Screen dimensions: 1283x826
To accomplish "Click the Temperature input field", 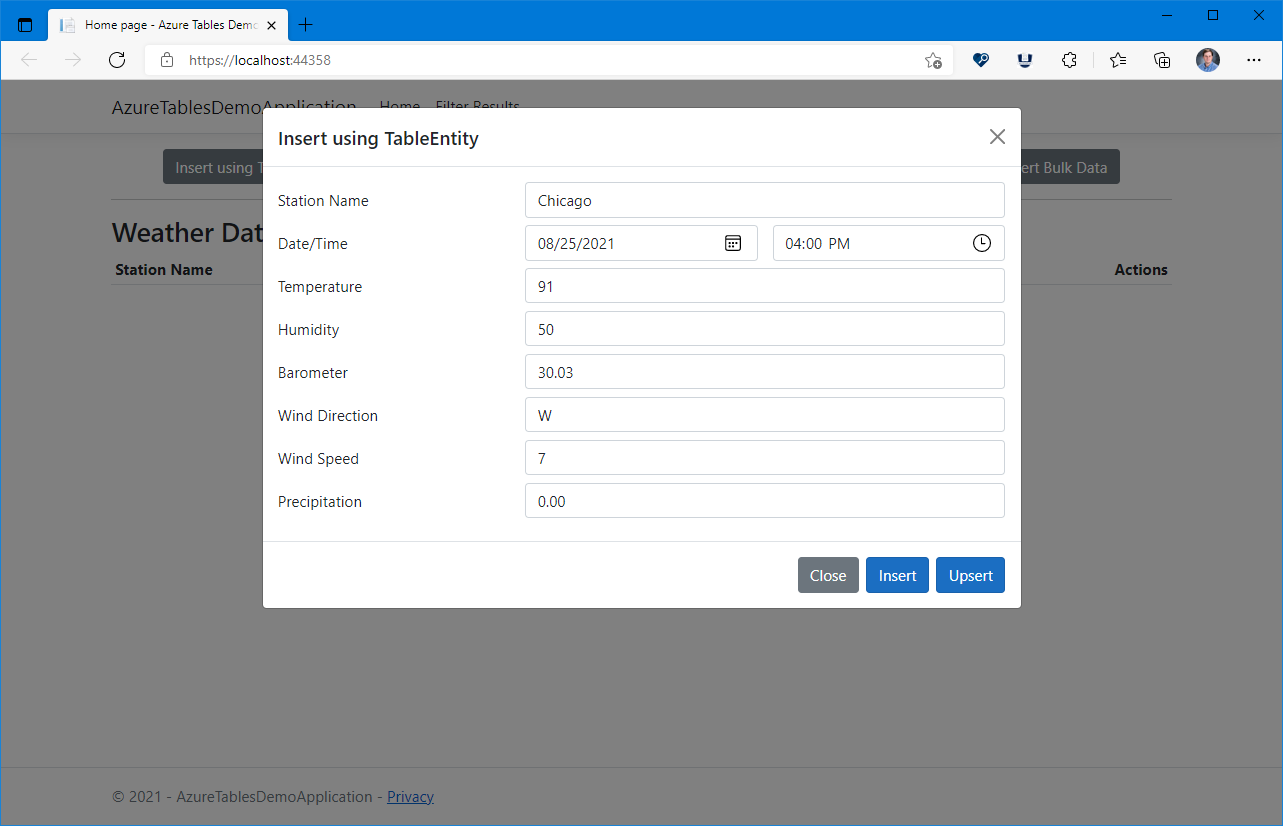I will coord(764,286).
